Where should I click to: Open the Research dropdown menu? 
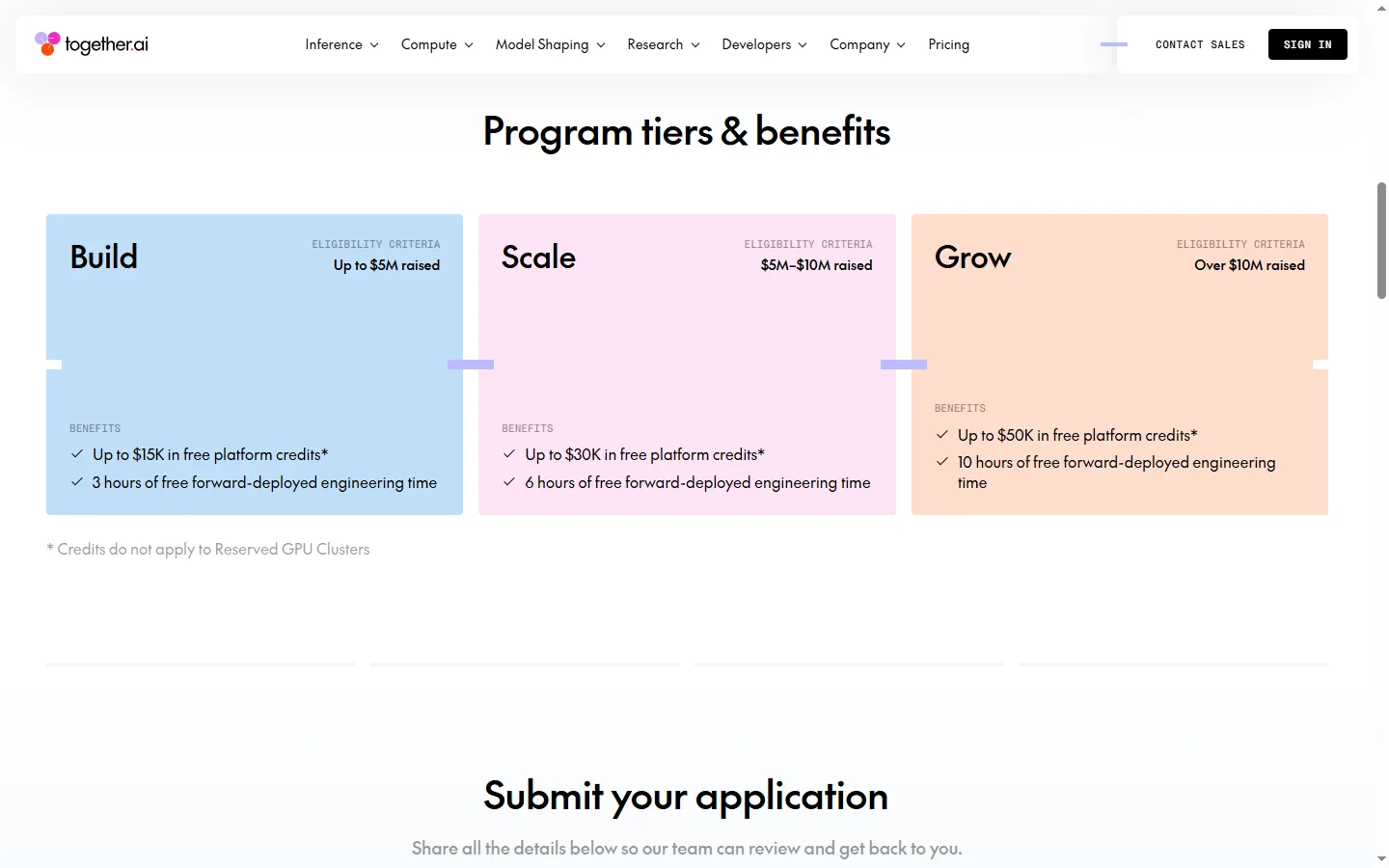click(664, 44)
